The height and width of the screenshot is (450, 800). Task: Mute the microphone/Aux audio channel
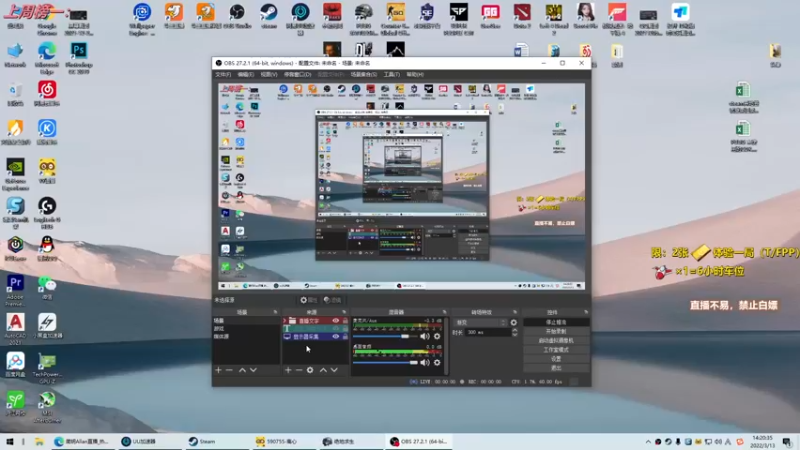click(424, 336)
